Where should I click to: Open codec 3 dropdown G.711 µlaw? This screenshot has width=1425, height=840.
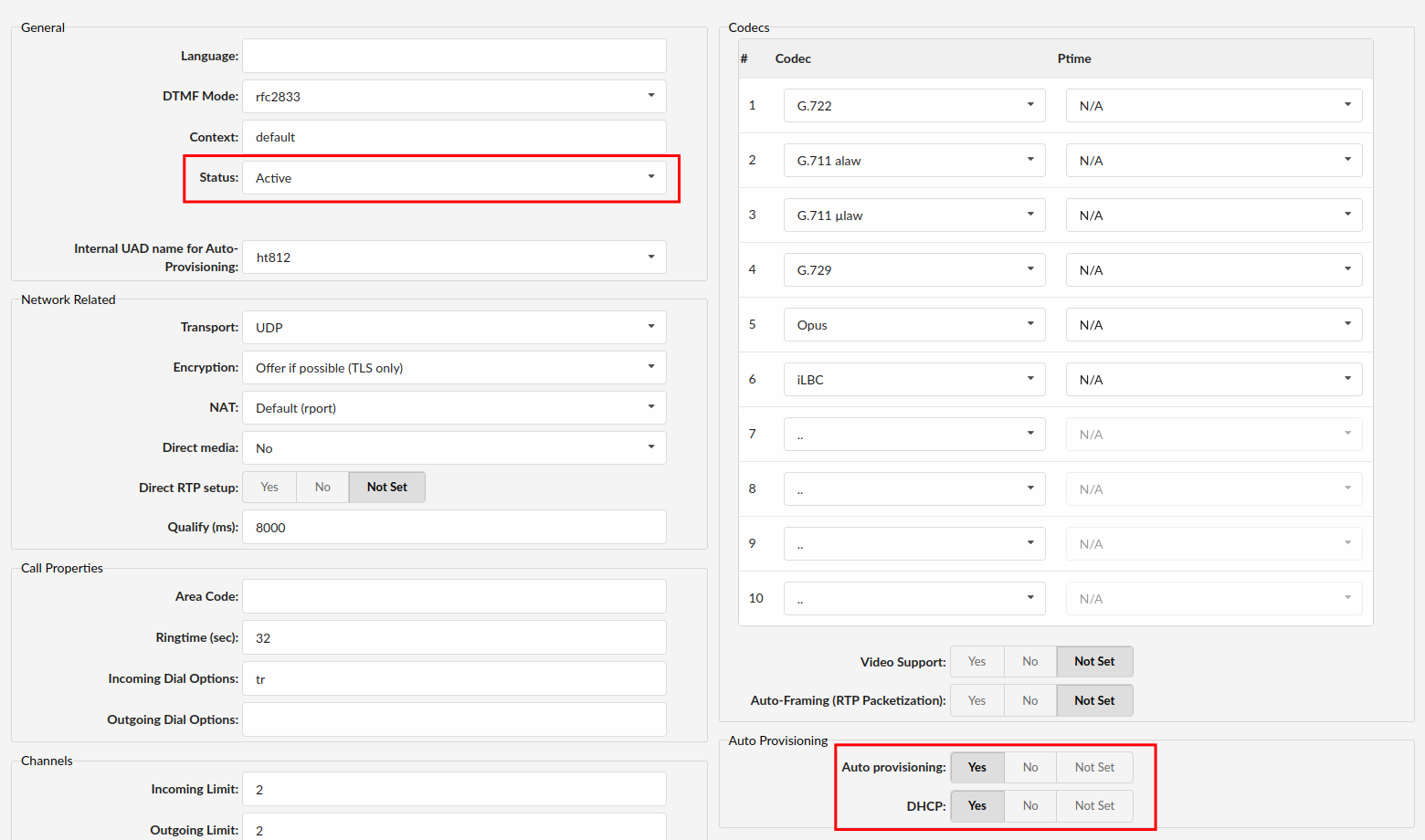(914, 215)
